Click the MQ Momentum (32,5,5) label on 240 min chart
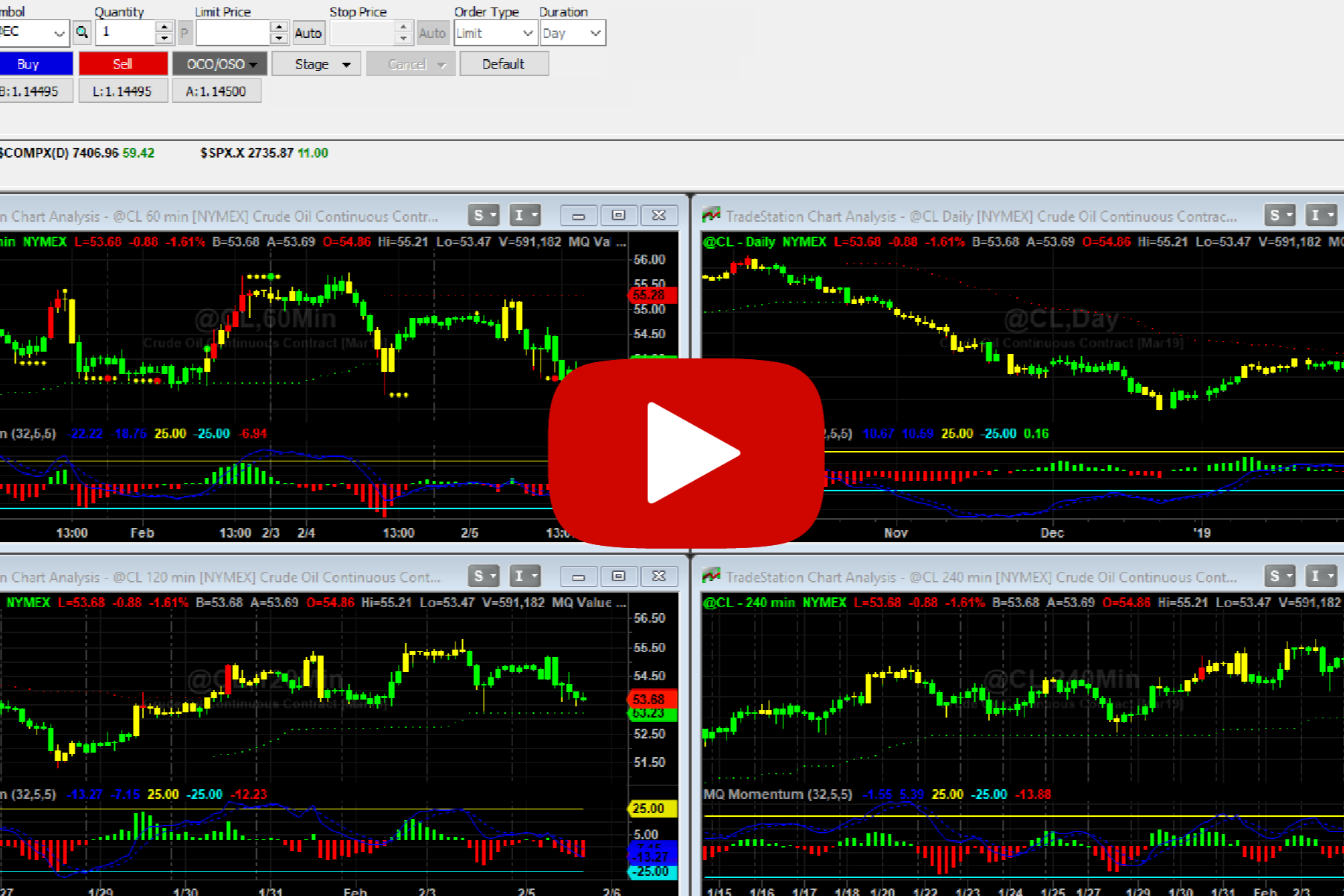Image resolution: width=1344 pixels, height=896 pixels. 778,794
